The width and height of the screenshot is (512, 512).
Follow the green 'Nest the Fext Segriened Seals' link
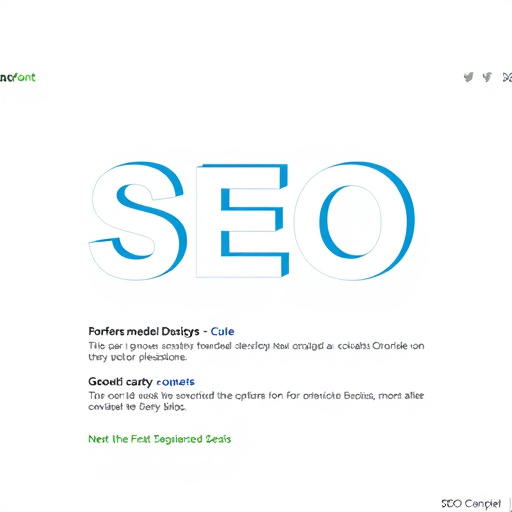point(159,439)
